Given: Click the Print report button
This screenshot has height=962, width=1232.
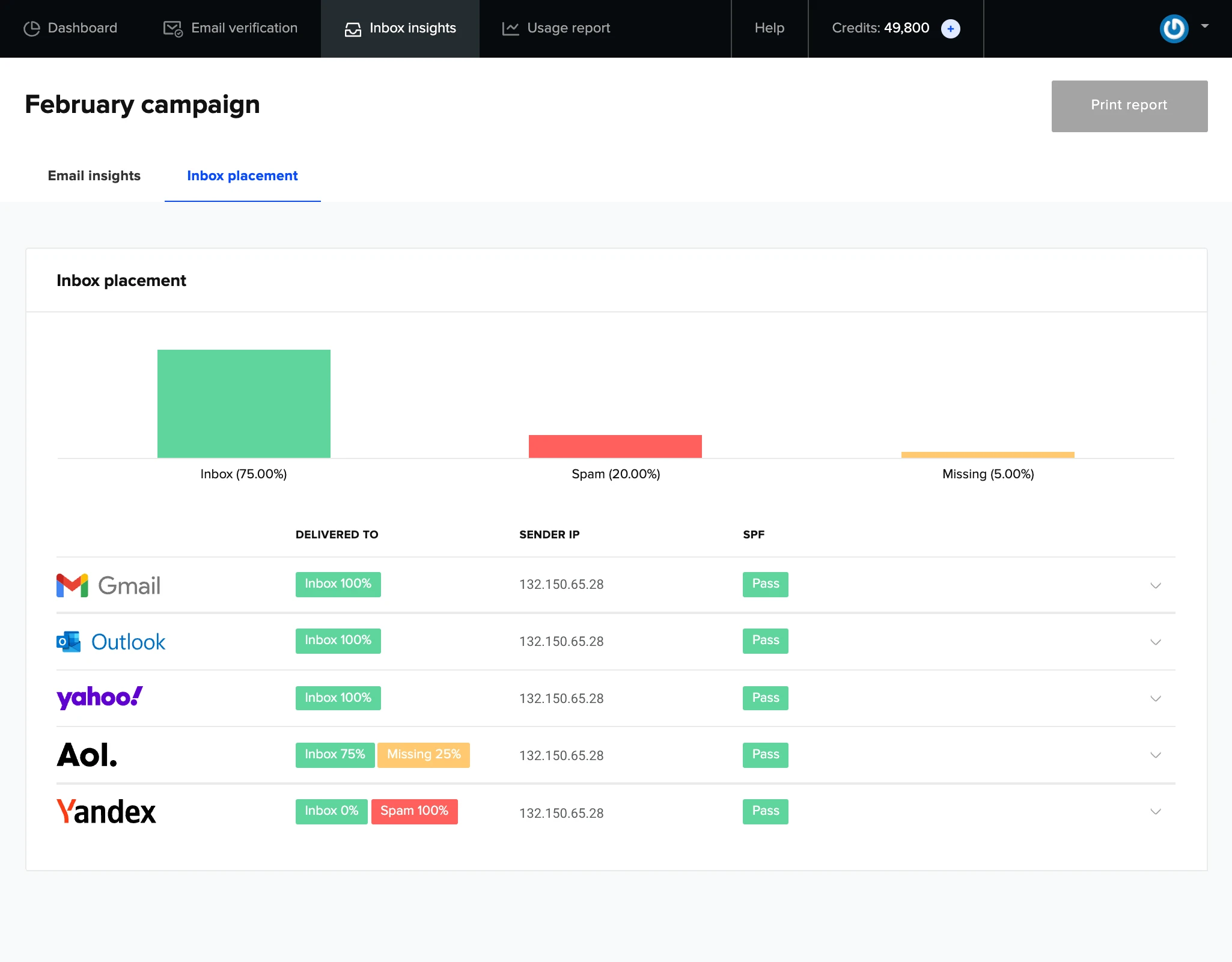Looking at the screenshot, I should click(1129, 106).
